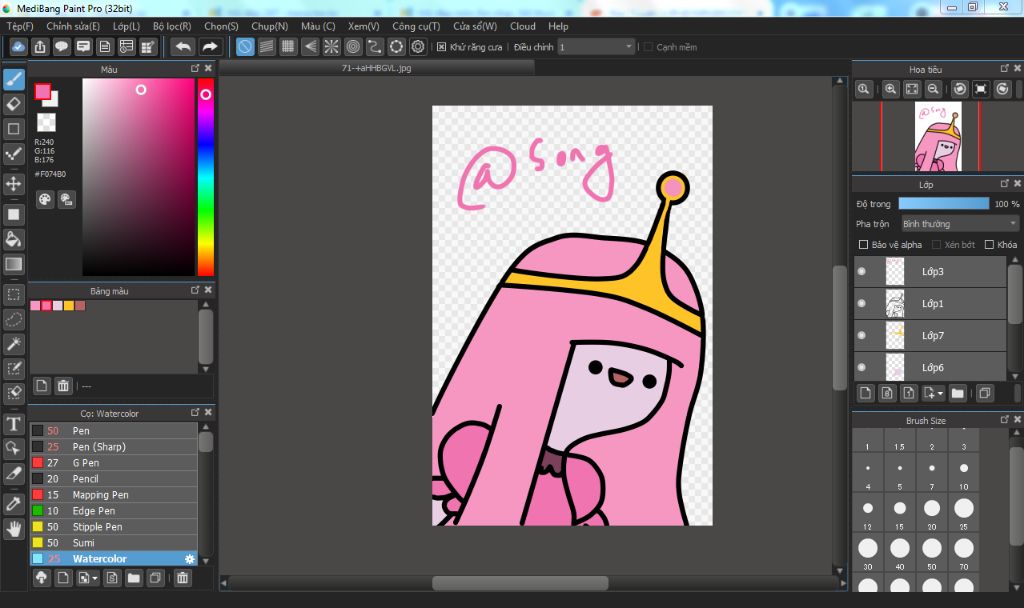The width and height of the screenshot is (1024, 608).
Task: Select the rectangular Selection tool
Action: [14, 295]
